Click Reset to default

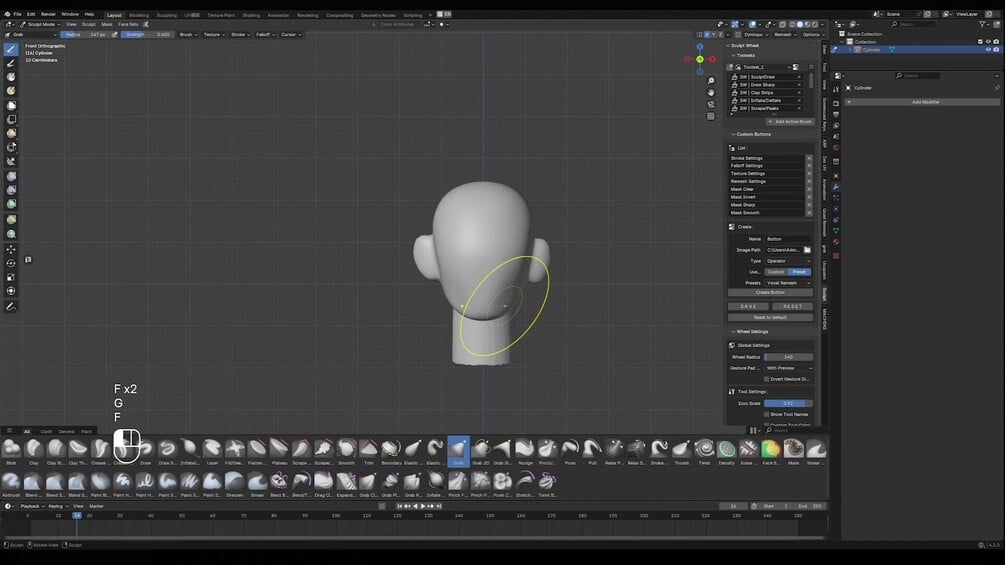tap(770, 317)
